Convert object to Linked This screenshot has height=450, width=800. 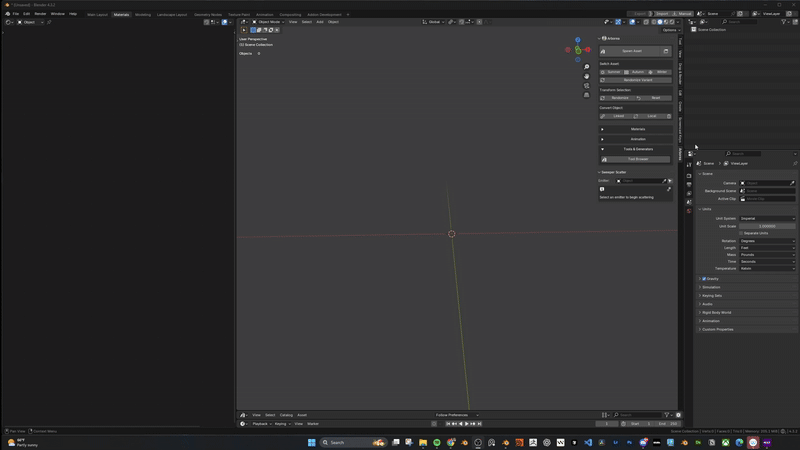[615, 116]
